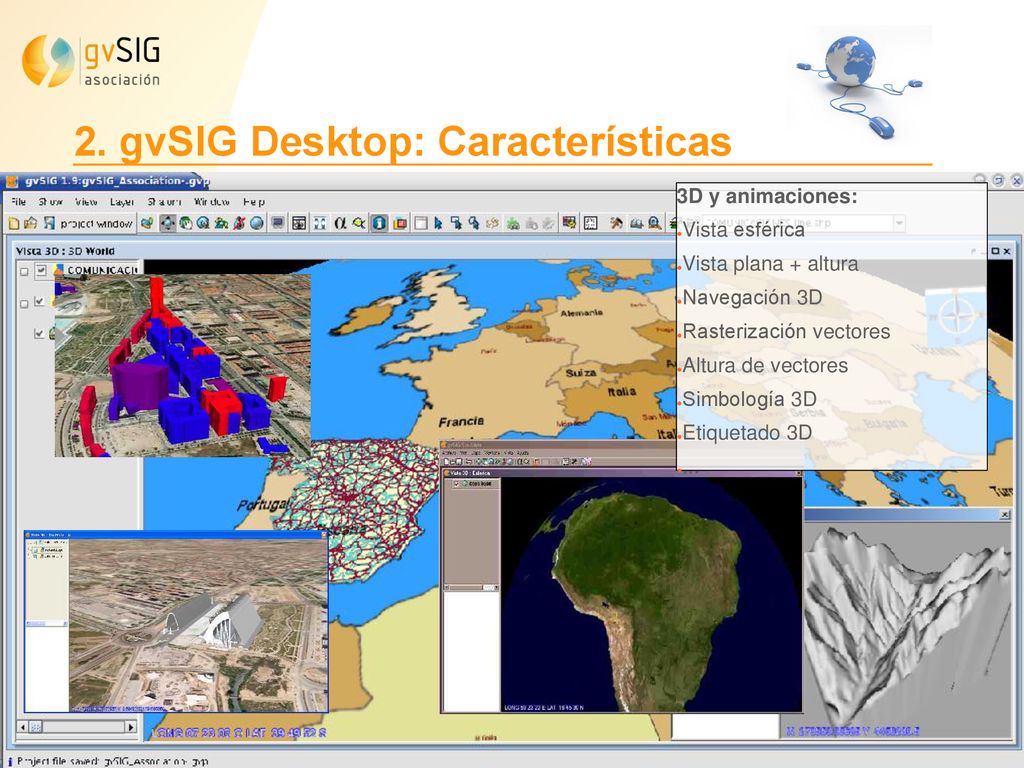Click the 'Vista esférica' bullet text
Viewport: 1024px width, 768px height.
click(x=744, y=230)
